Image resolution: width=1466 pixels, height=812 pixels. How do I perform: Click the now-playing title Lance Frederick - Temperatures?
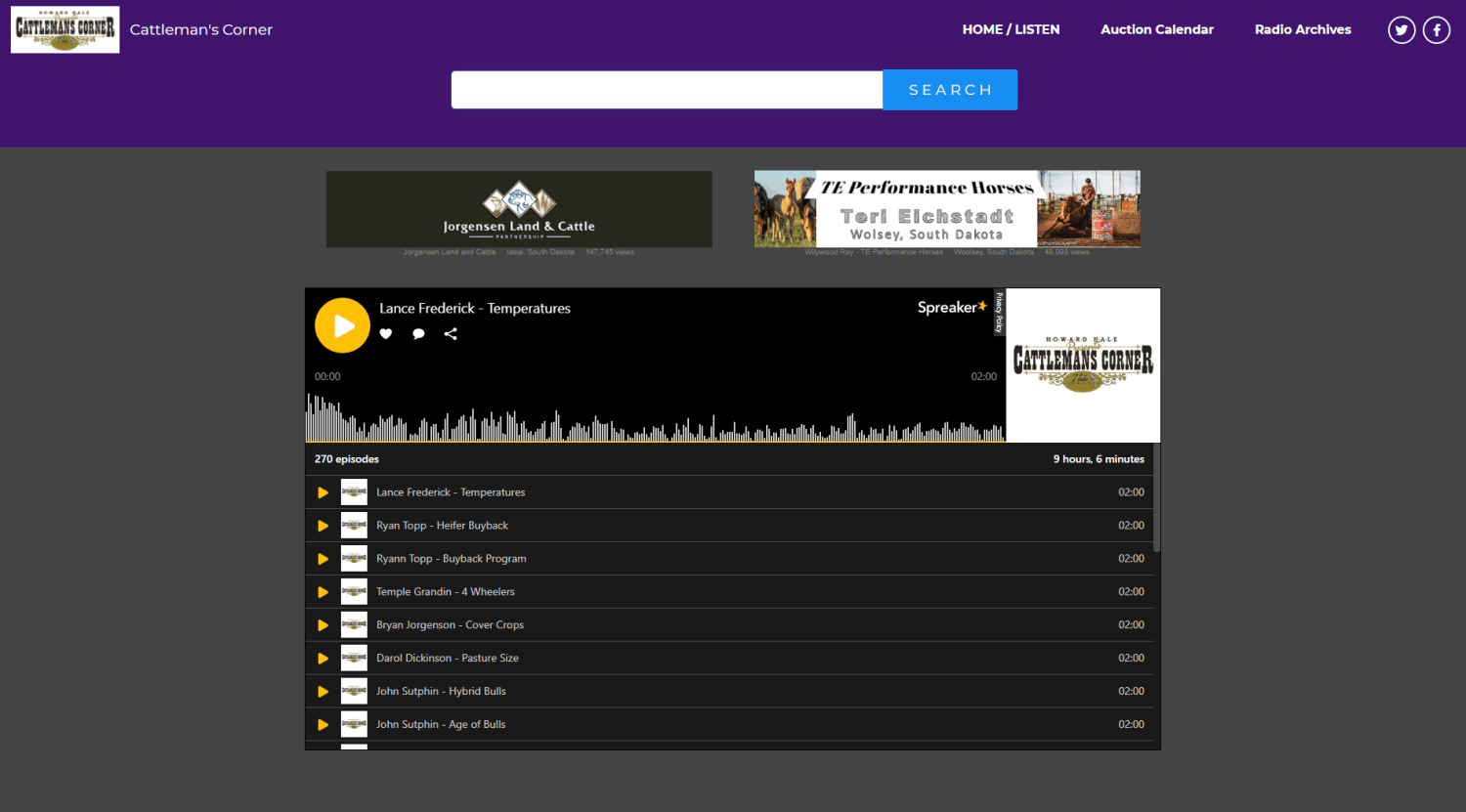tap(475, 309)
